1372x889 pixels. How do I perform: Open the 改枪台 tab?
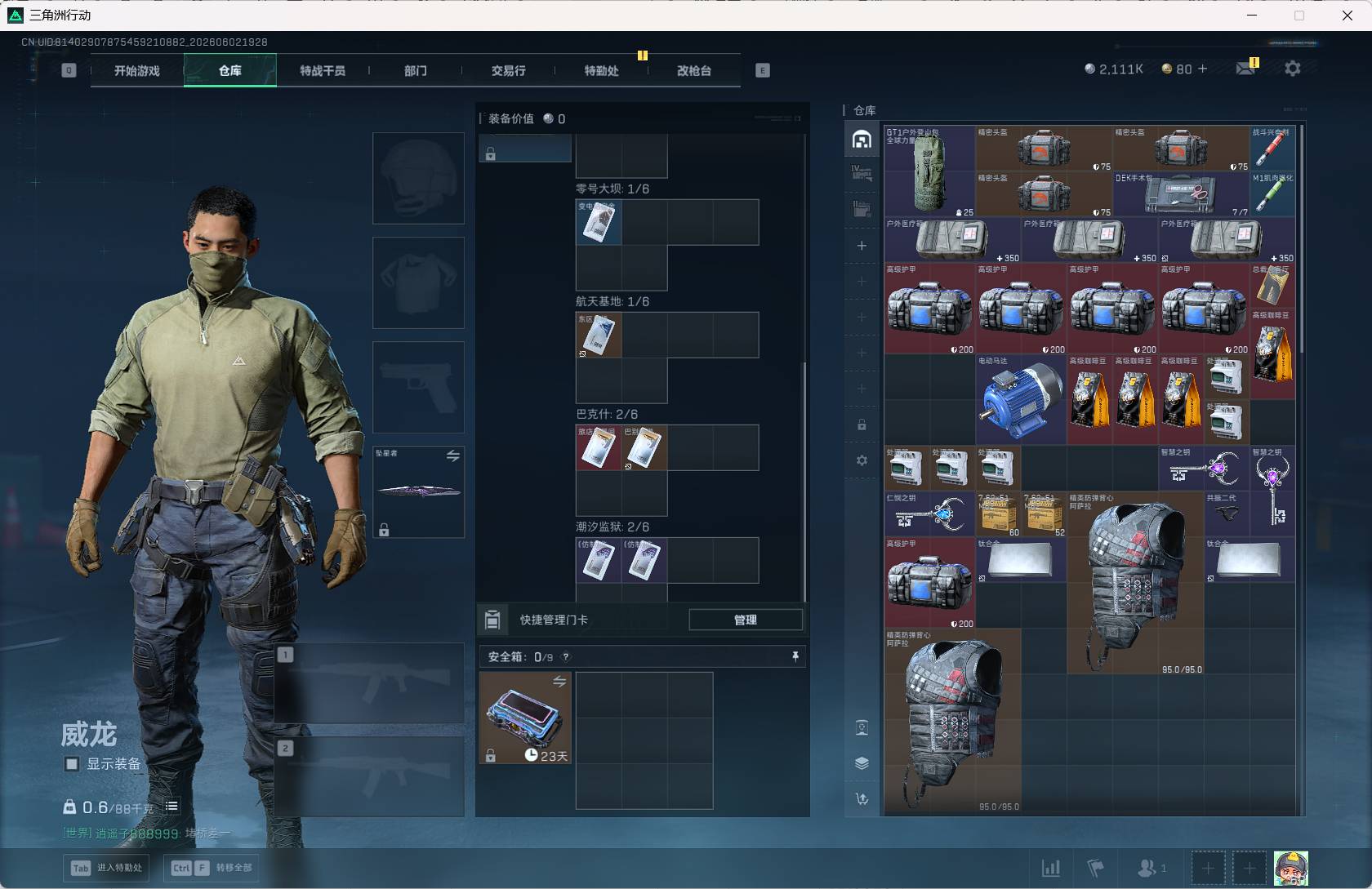(x=694, y=70)
